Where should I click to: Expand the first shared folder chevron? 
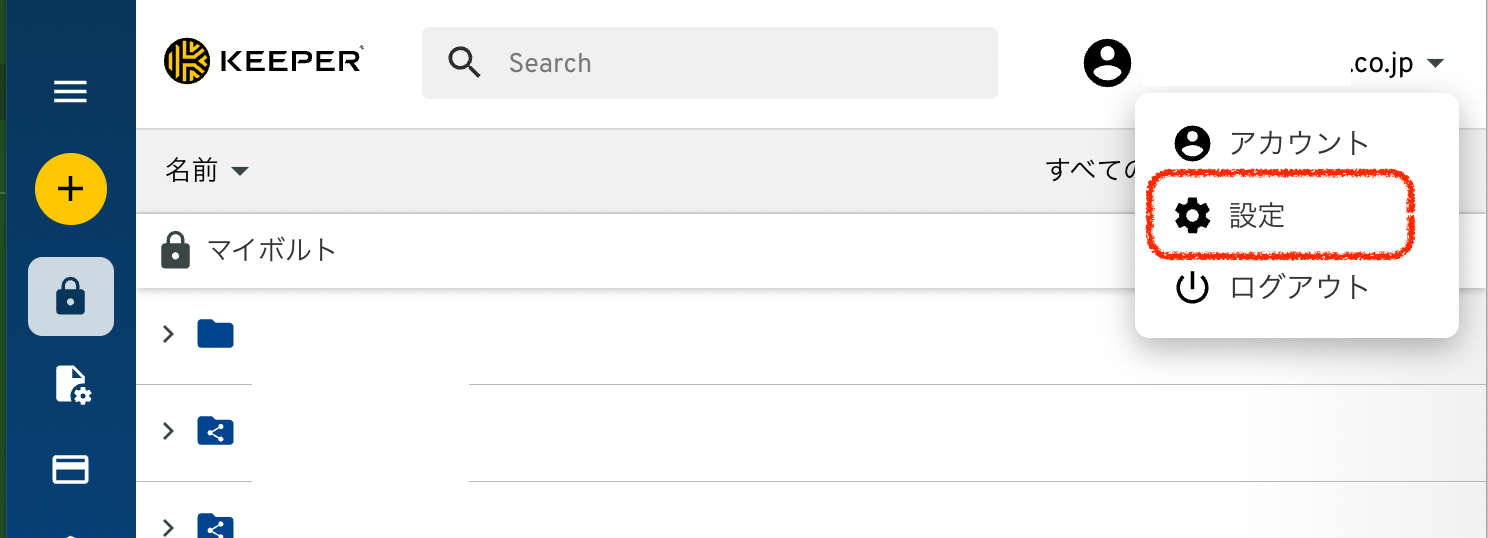tap(168, 431)
